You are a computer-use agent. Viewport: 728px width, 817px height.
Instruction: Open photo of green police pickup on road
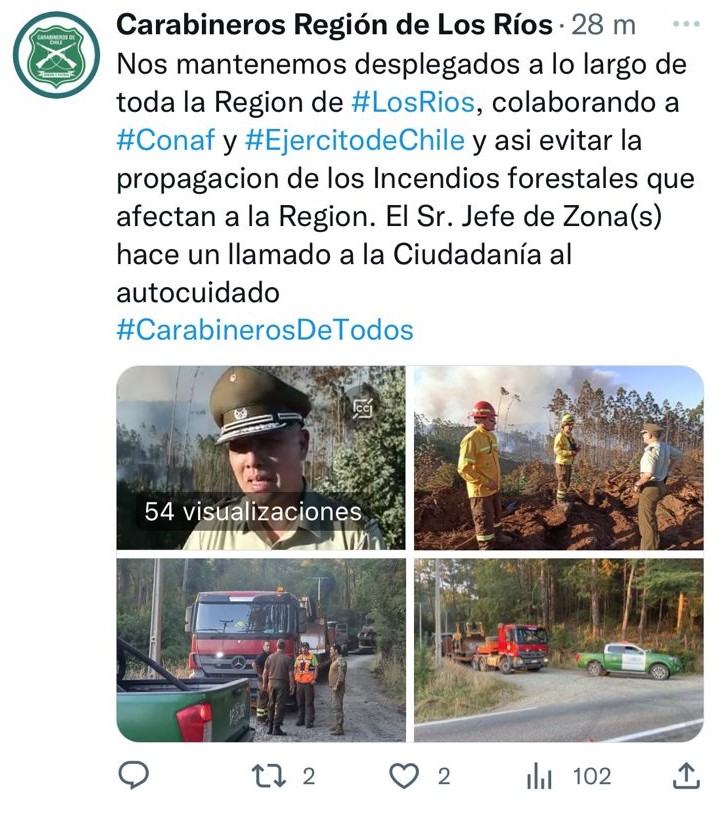(x=559, y=650)
